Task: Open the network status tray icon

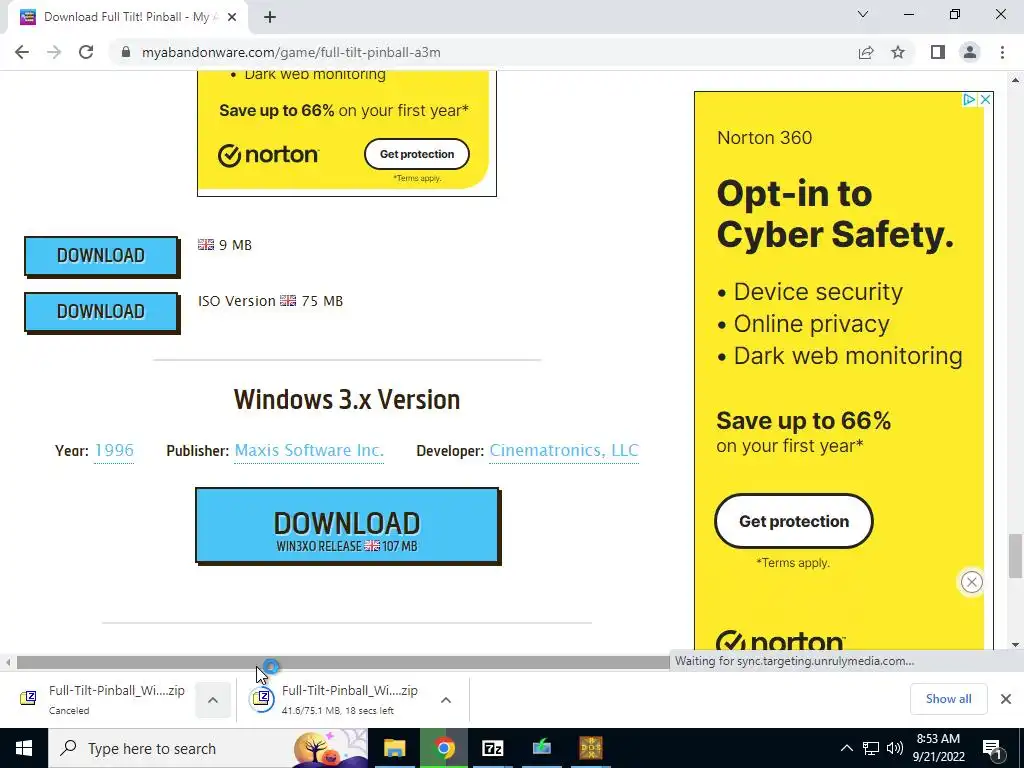Action: pyautogui.click(x=871, y=748)
